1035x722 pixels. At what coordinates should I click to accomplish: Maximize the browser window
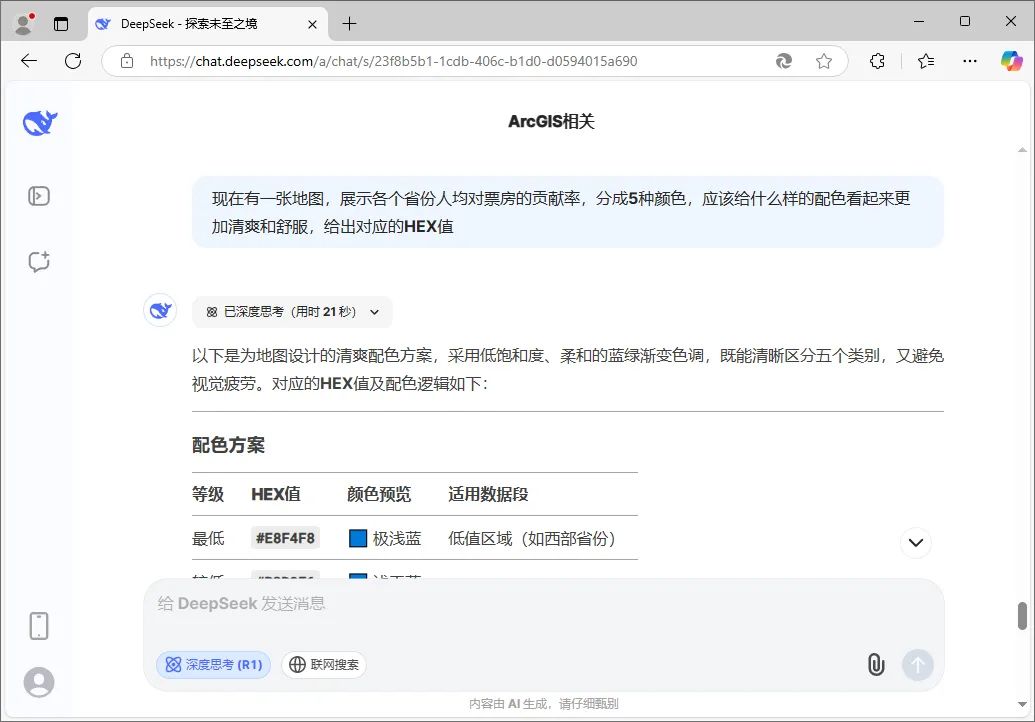(964, 22)
